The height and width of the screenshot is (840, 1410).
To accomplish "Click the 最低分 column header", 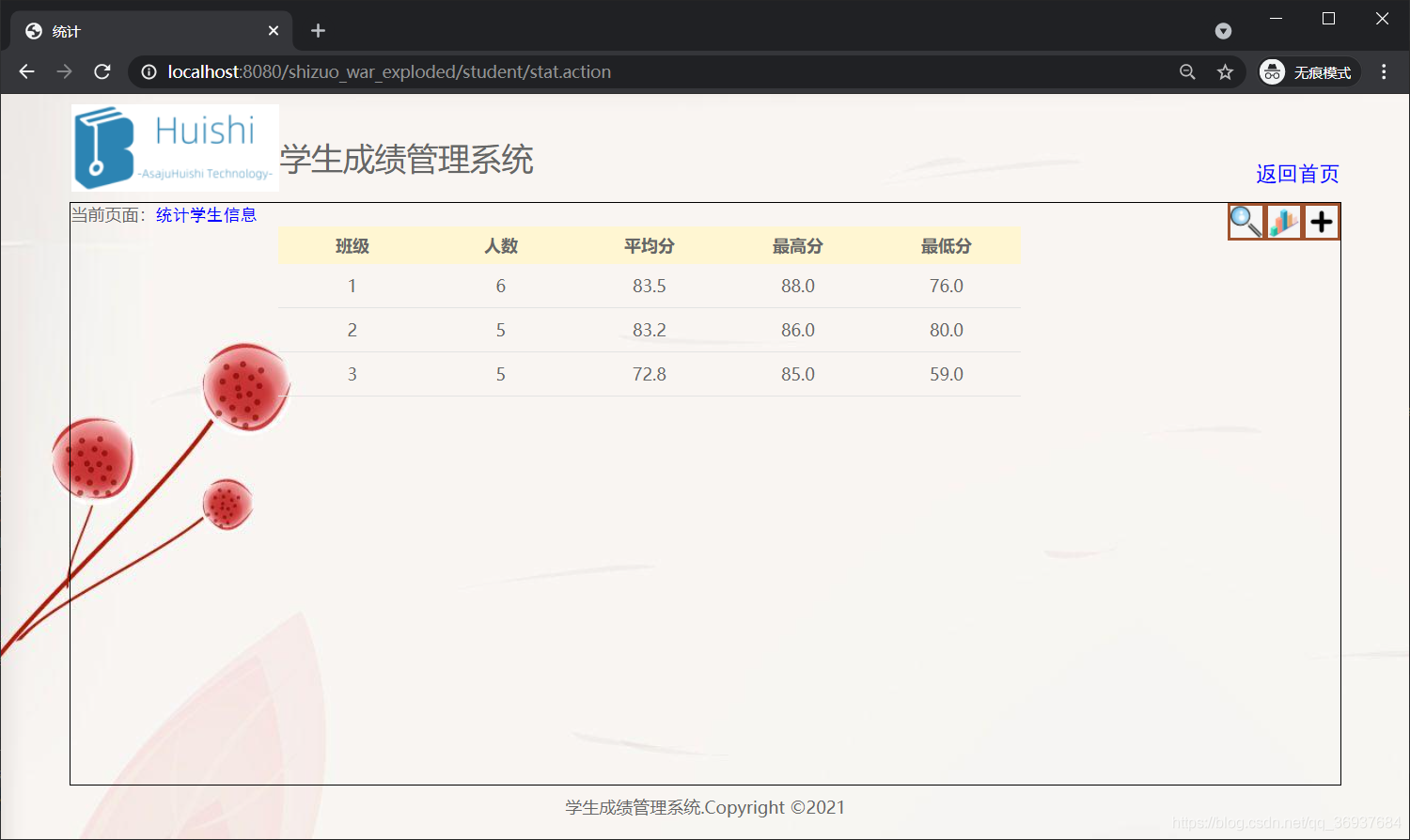I will click(947, 246).
